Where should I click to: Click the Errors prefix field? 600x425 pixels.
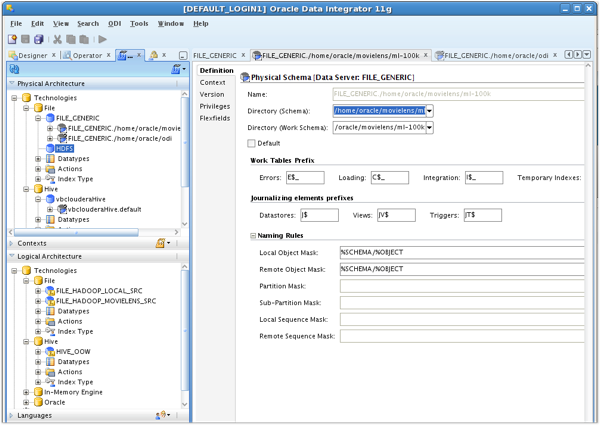[x=305, y=177]
